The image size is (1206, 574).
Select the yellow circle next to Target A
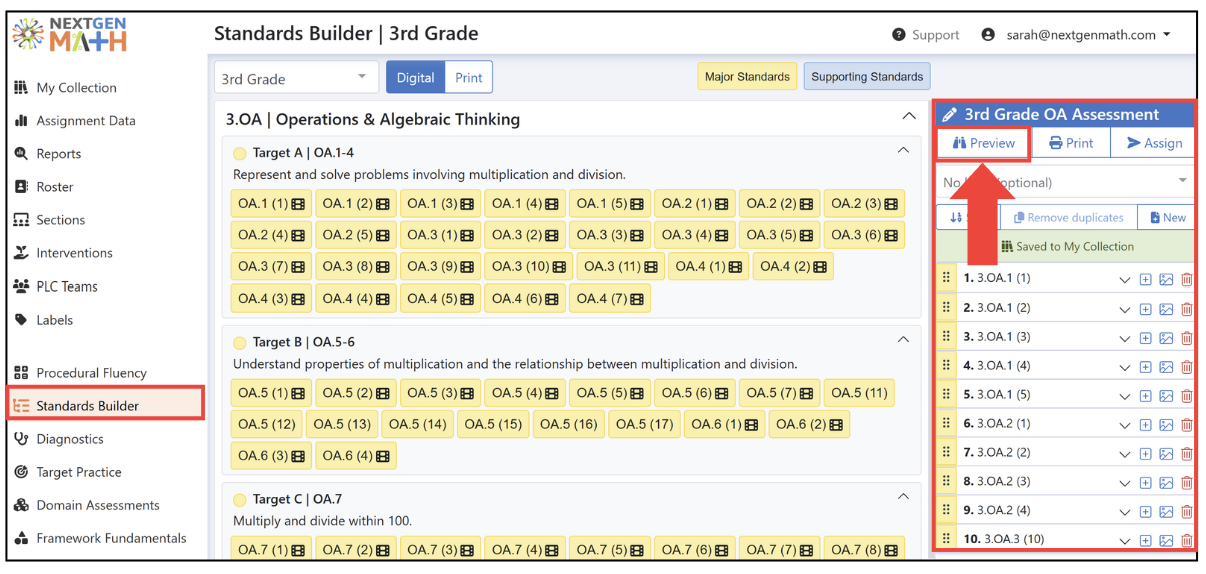239,153
